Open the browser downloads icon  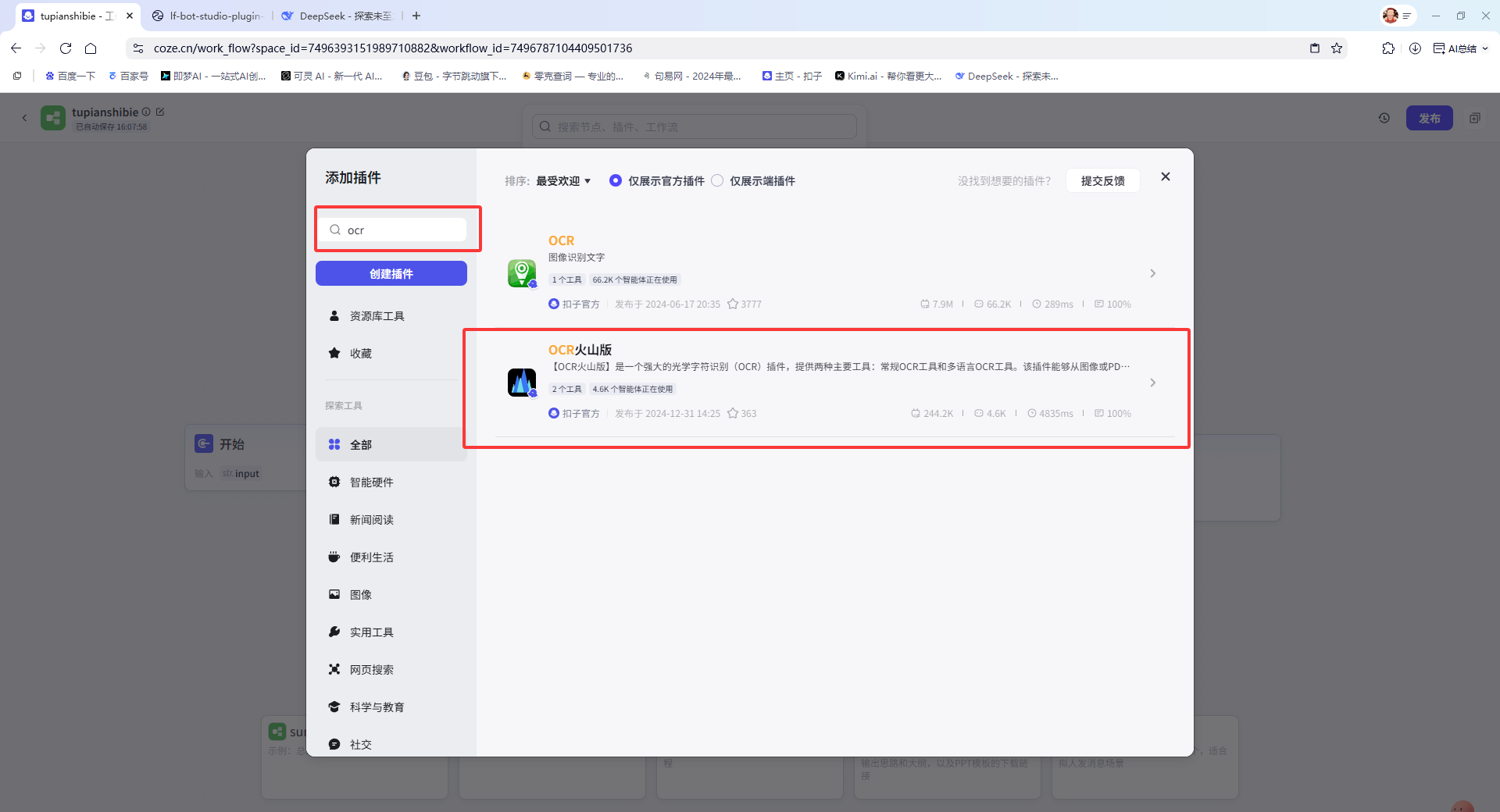1415,48
